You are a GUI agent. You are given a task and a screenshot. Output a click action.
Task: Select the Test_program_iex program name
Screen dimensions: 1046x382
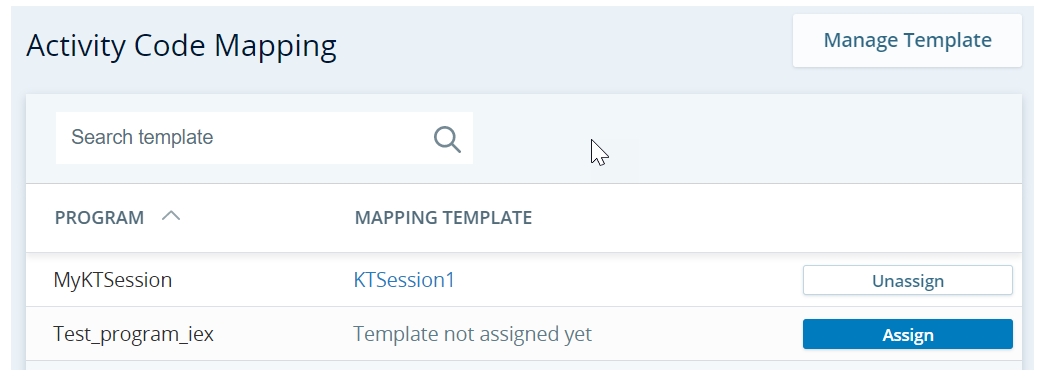[x=133, y=334]
